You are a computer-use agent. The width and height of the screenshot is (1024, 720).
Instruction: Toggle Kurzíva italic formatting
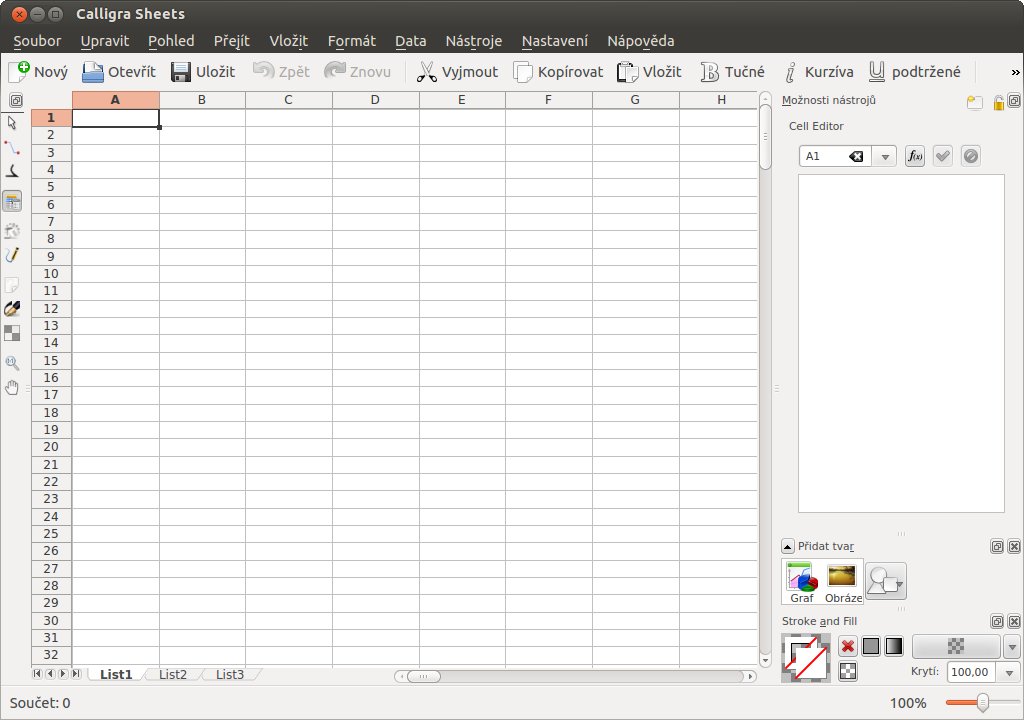818,72
